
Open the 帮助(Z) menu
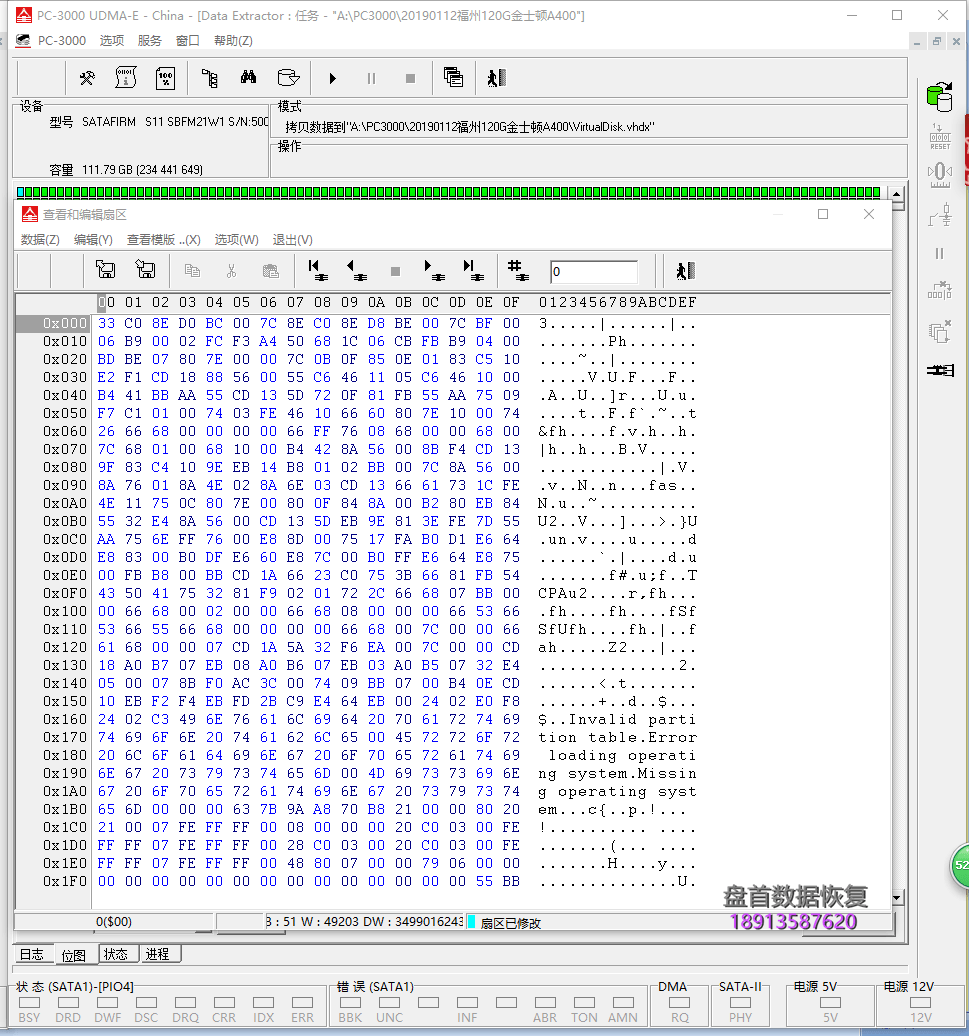click(x=233, y=40)
